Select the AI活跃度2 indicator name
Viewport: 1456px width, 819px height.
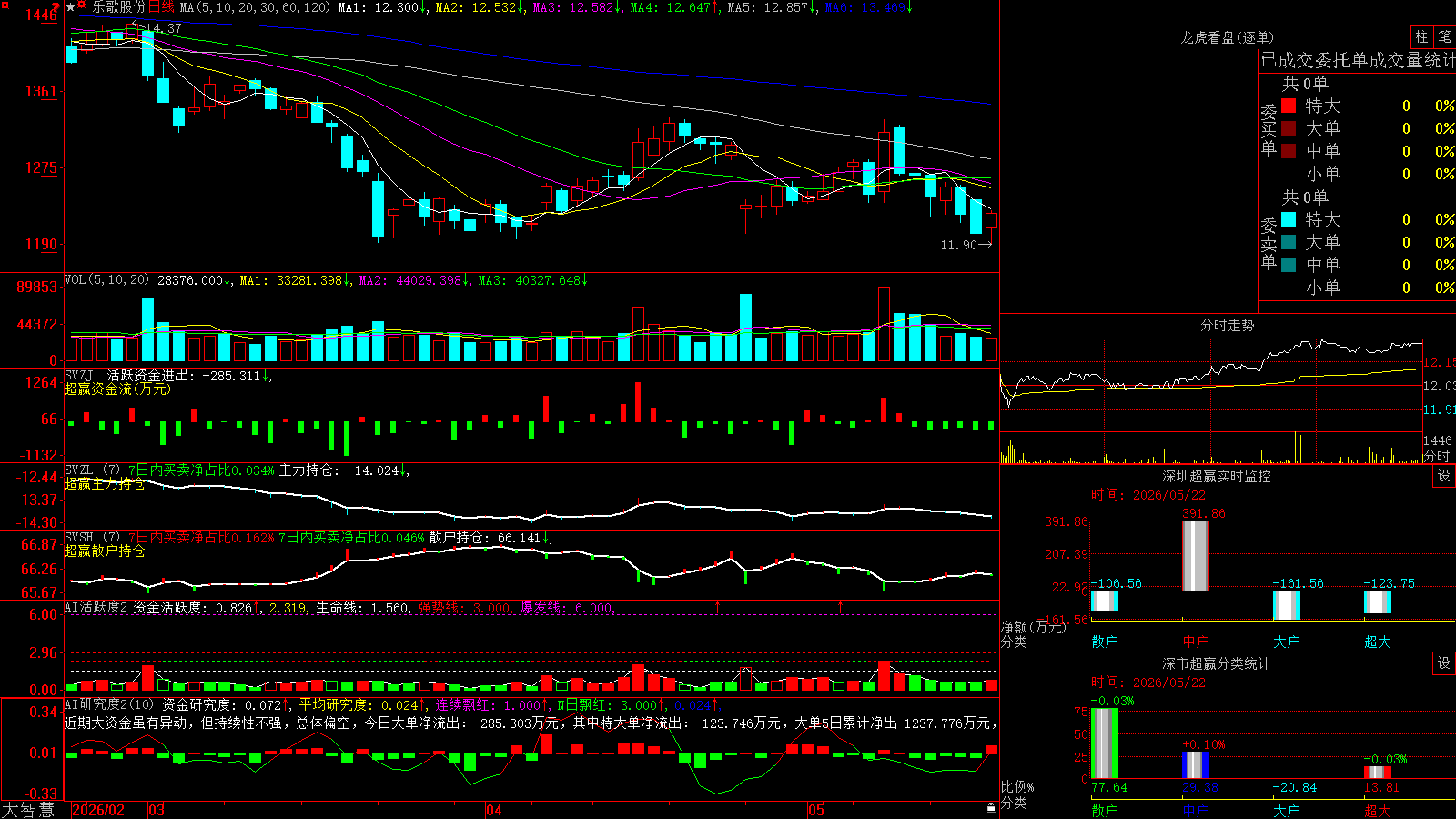96,607
